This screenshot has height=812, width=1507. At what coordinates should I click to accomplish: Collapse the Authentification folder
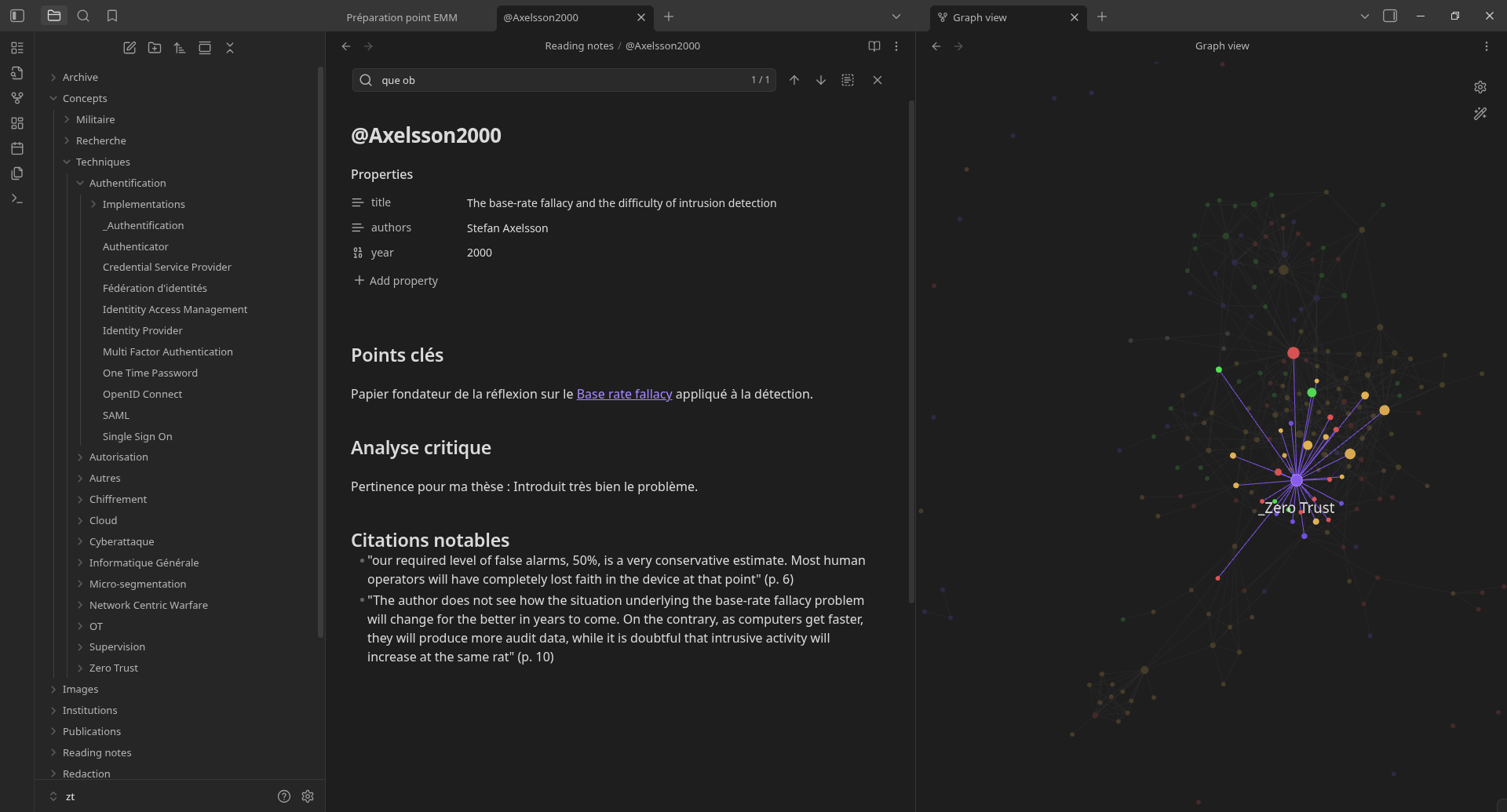click(127, 183)
